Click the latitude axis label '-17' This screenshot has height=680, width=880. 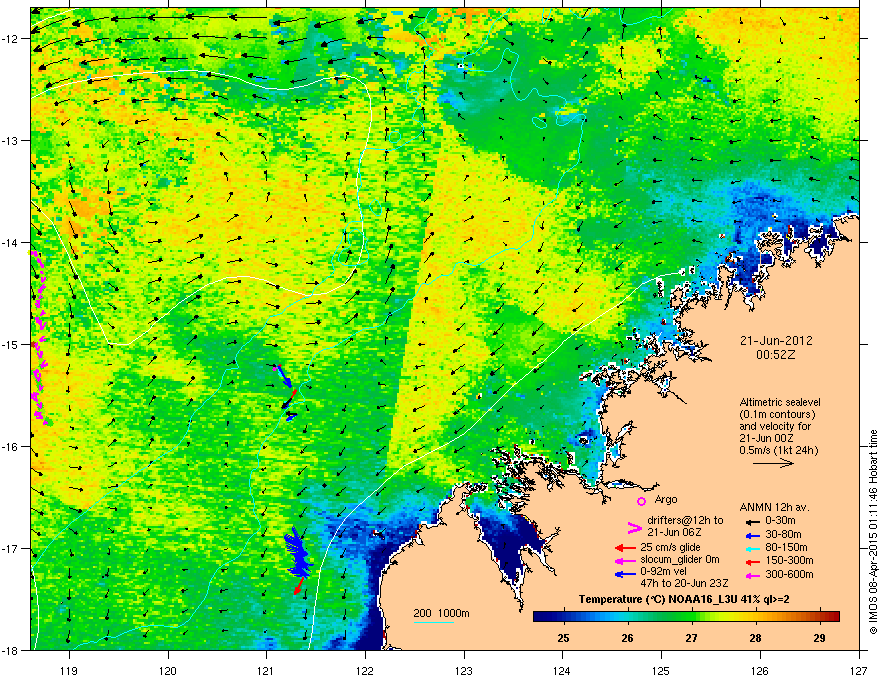tap(10, 548)
